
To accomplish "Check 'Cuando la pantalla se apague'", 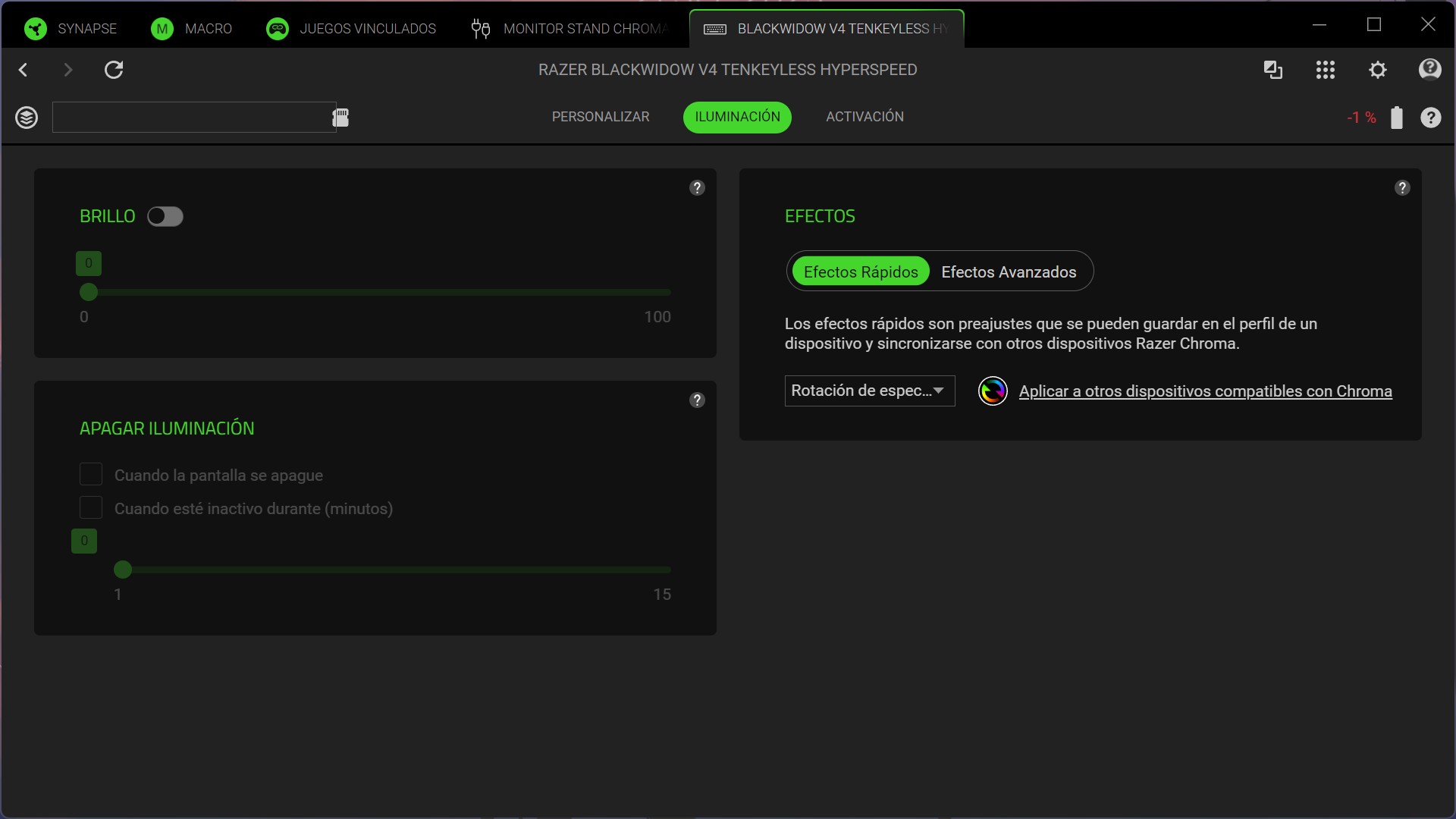I will click(x=91, y=475).
